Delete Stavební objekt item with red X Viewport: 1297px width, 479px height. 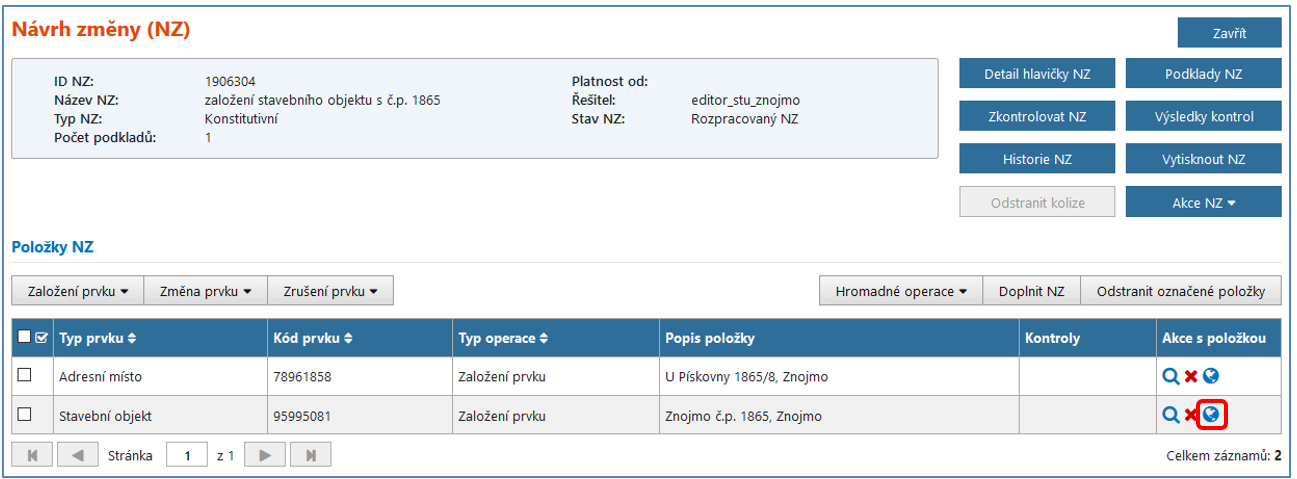1191,415
